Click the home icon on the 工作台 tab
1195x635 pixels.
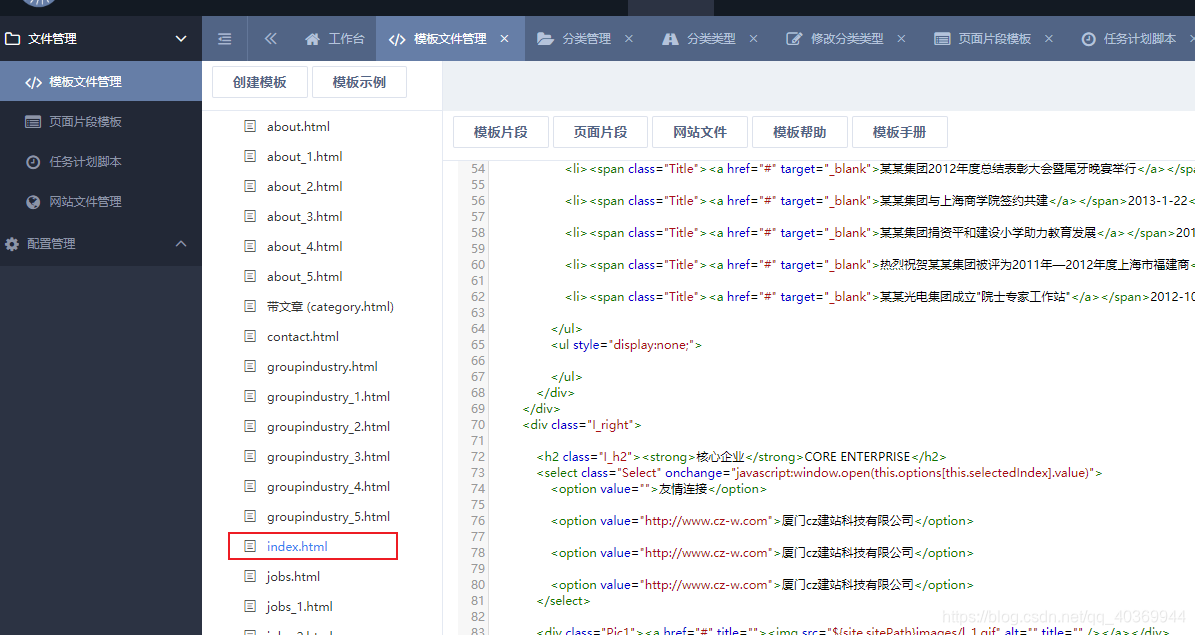(x=312, y=39)
